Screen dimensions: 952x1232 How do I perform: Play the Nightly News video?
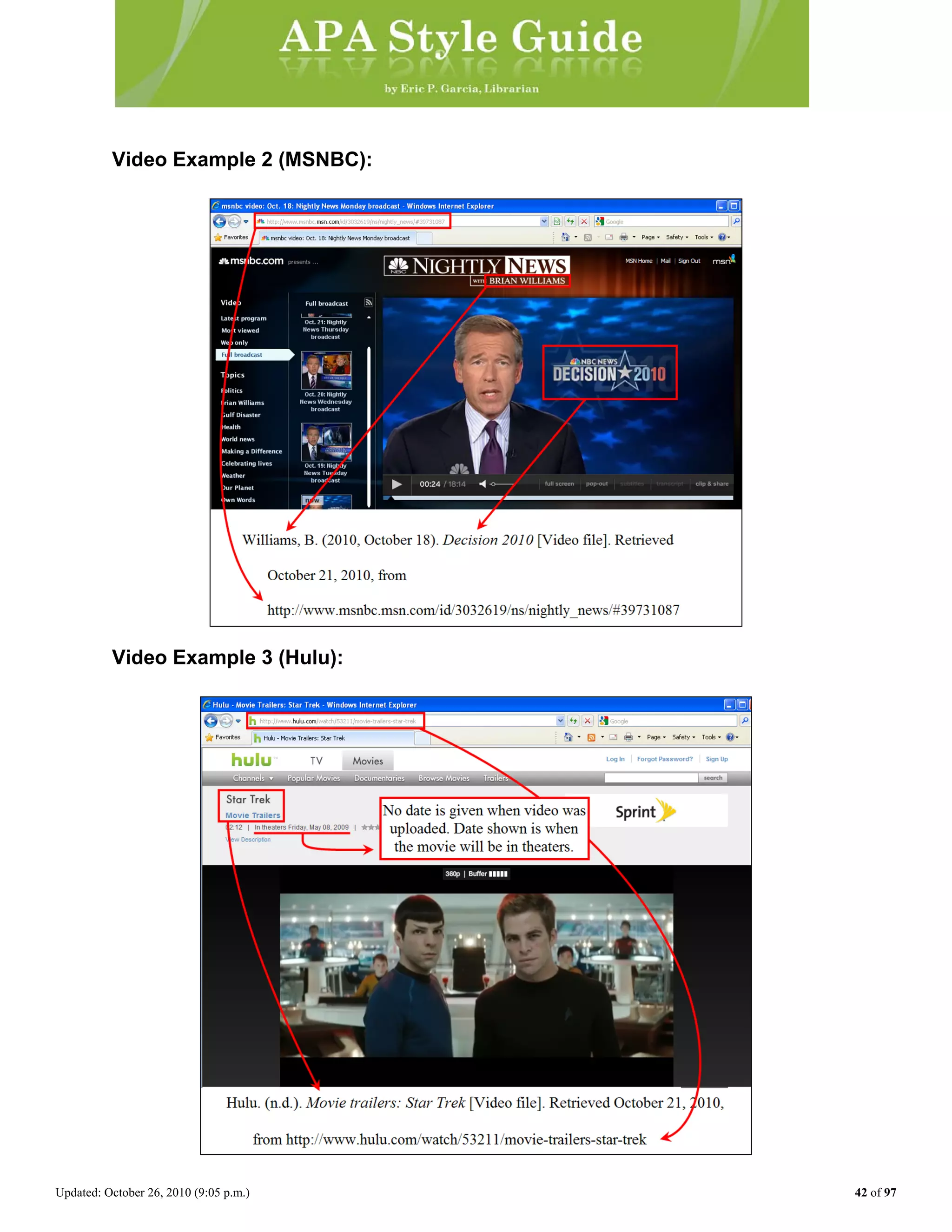397,484
